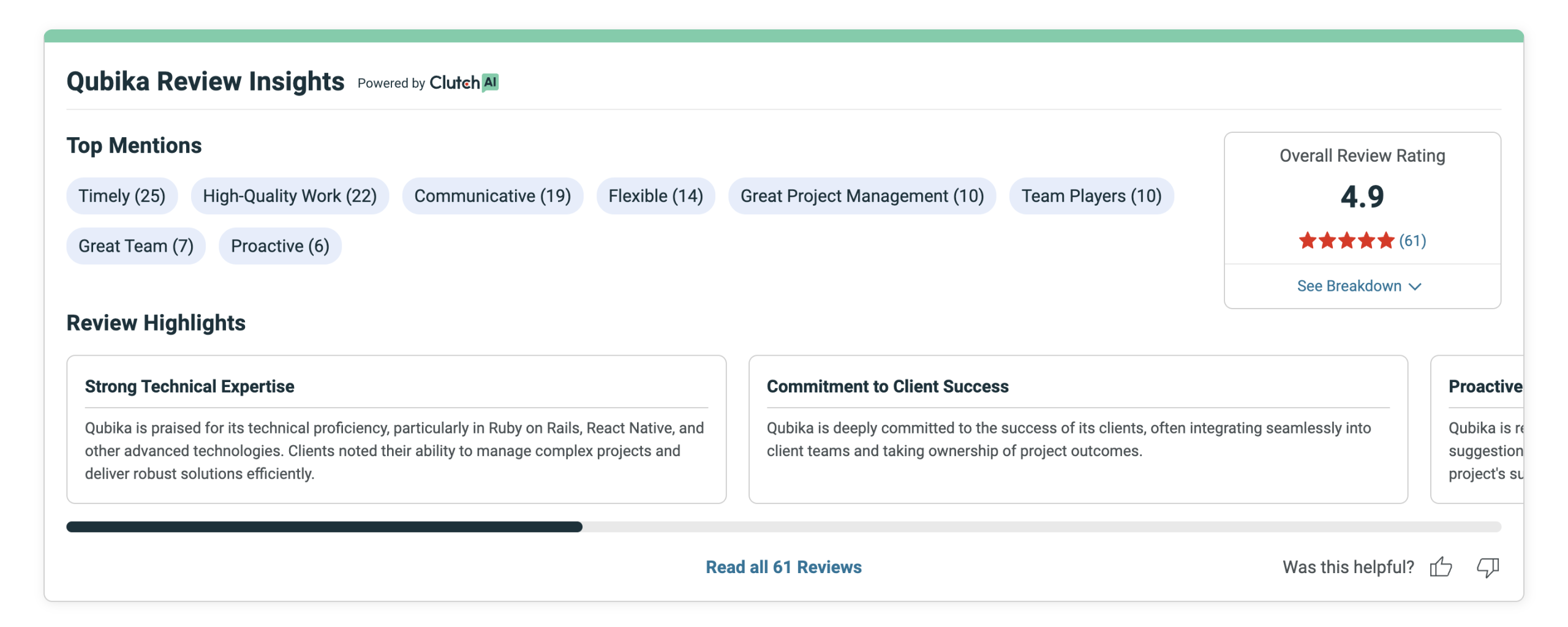This screenshot has width=1568, height=627.
Task: Click the Overall Review Rating label
Action: [x=1362, y=156]
